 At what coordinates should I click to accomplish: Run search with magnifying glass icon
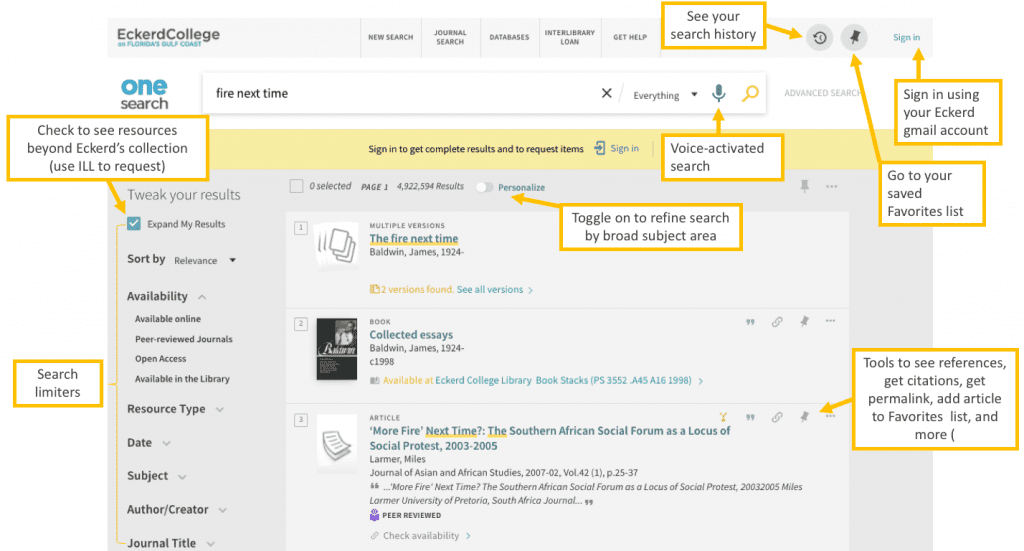(750, 93)
